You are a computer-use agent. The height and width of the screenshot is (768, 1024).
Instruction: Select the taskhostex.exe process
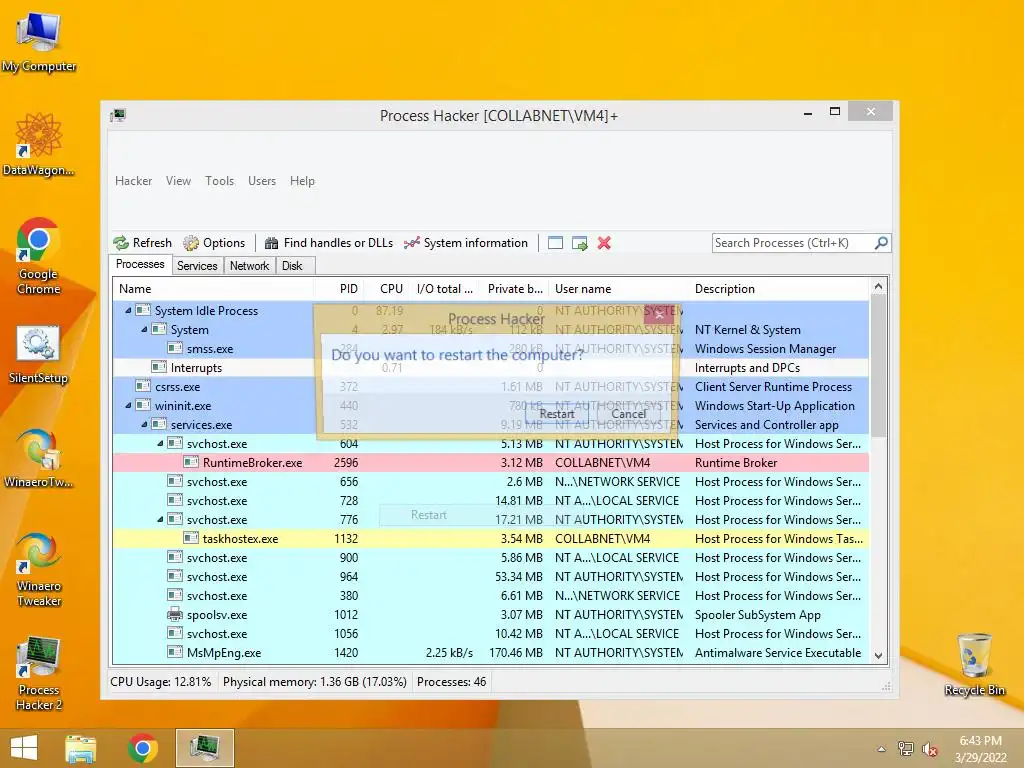pyautogui.click(x=491, y=539)
